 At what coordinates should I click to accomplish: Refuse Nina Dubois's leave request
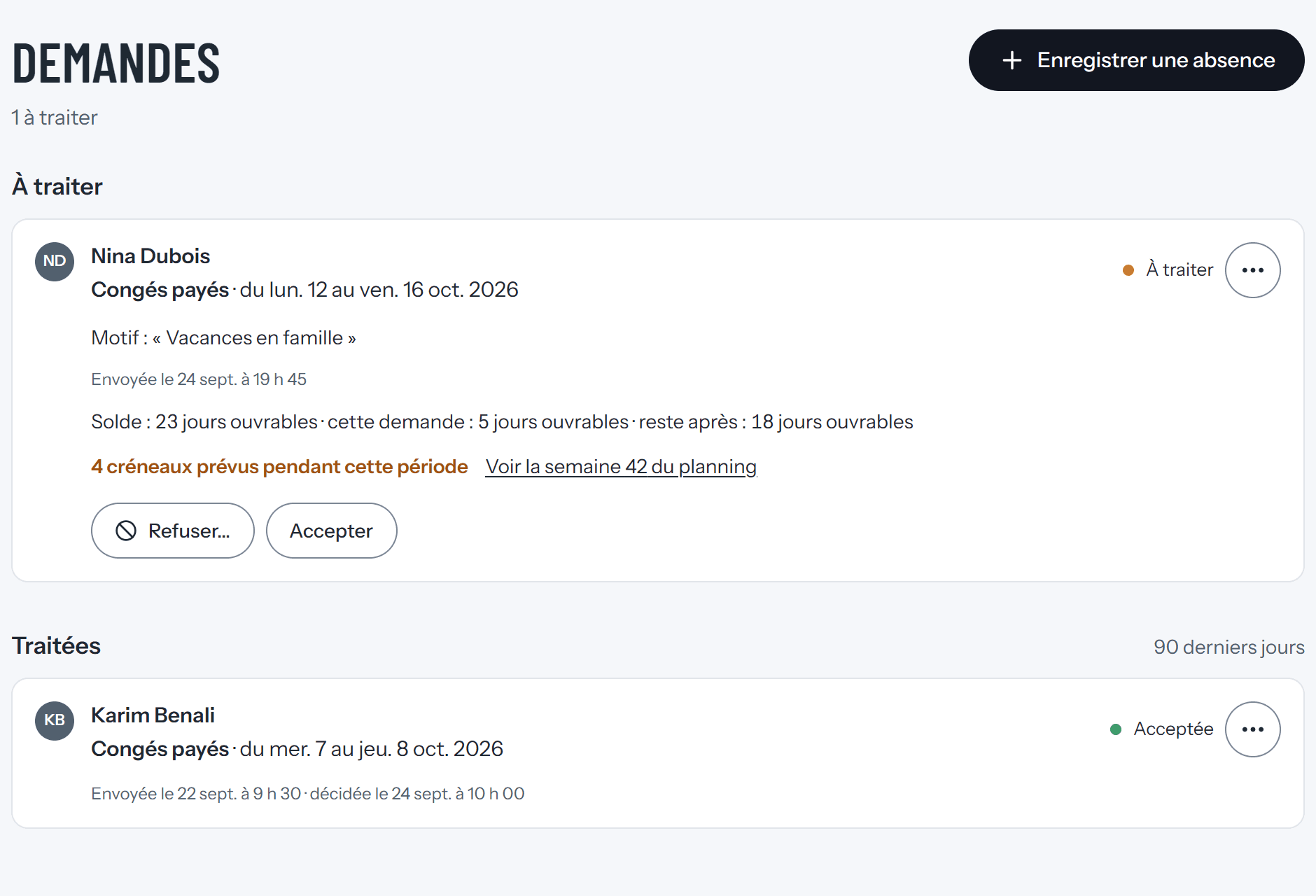[173, 531]
